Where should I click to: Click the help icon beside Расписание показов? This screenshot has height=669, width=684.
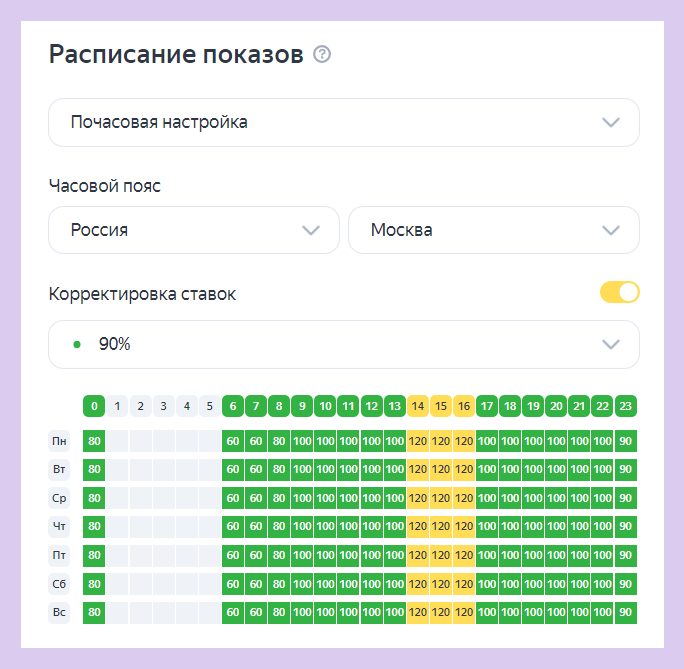tap(322, 54)
